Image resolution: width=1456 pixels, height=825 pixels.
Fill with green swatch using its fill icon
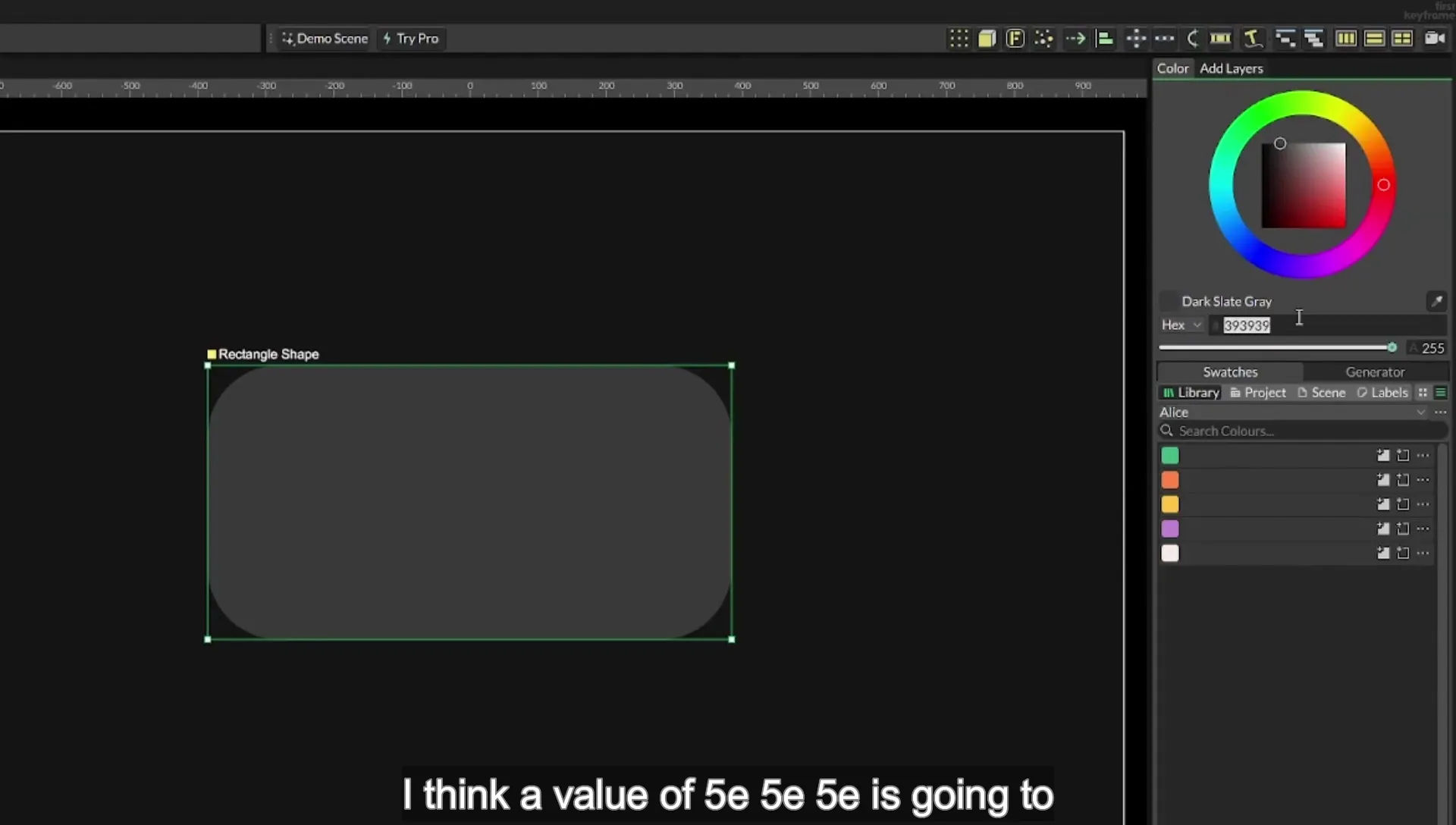point(1383,456)
